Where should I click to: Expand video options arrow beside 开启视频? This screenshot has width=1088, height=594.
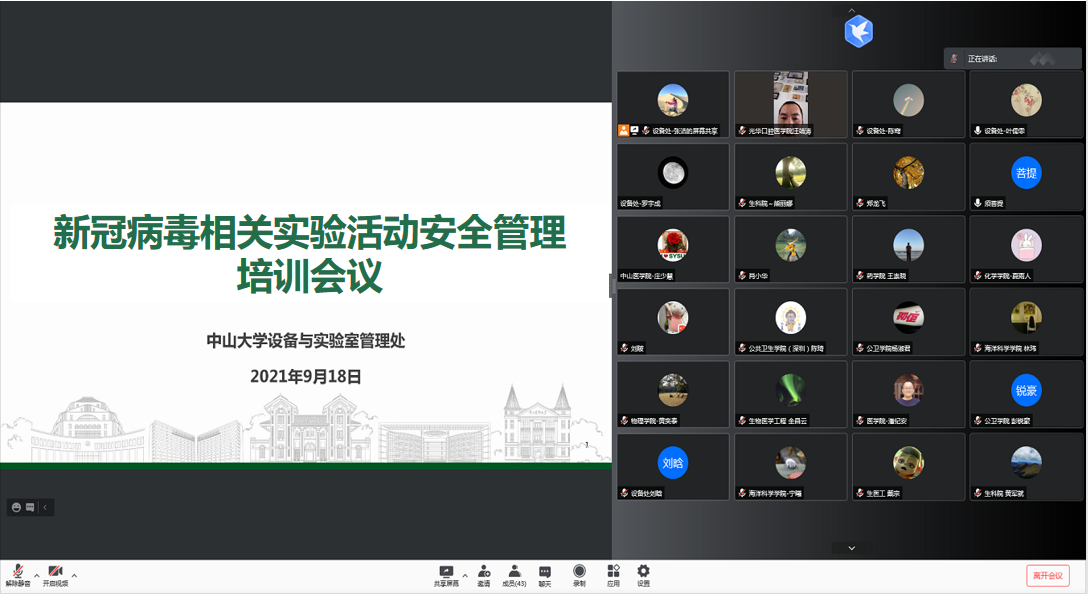[74, 575]
